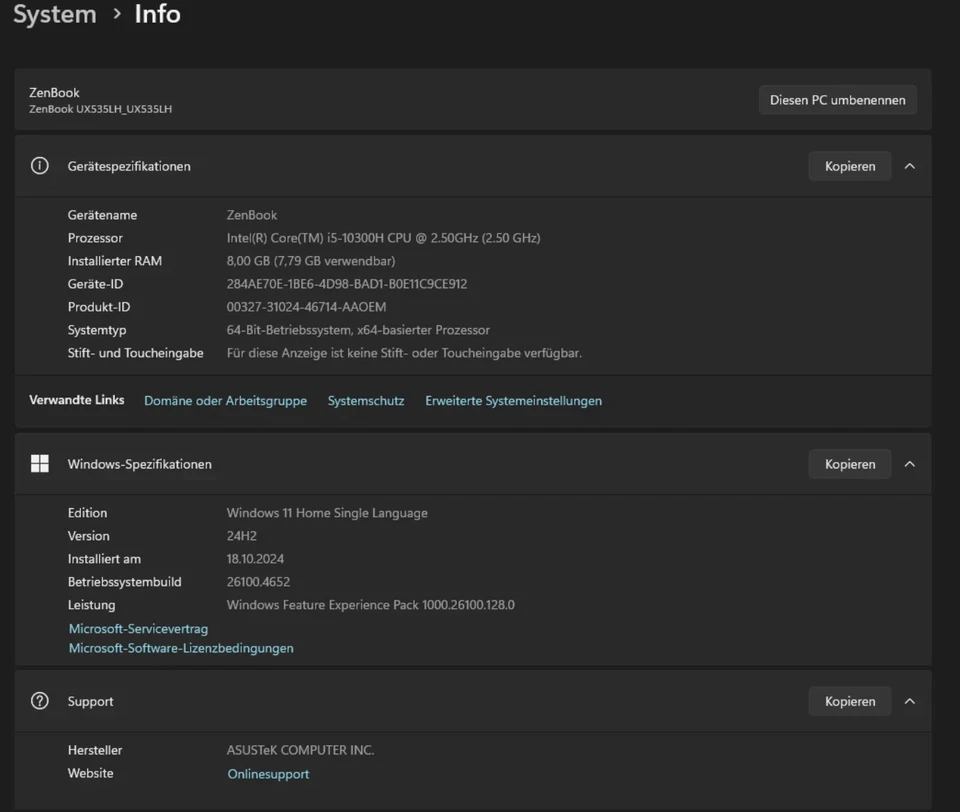960x812 pixels.
Task: Click the Windows logo icon beside Windows-Spezifikationen
Action: coord(40,464)
